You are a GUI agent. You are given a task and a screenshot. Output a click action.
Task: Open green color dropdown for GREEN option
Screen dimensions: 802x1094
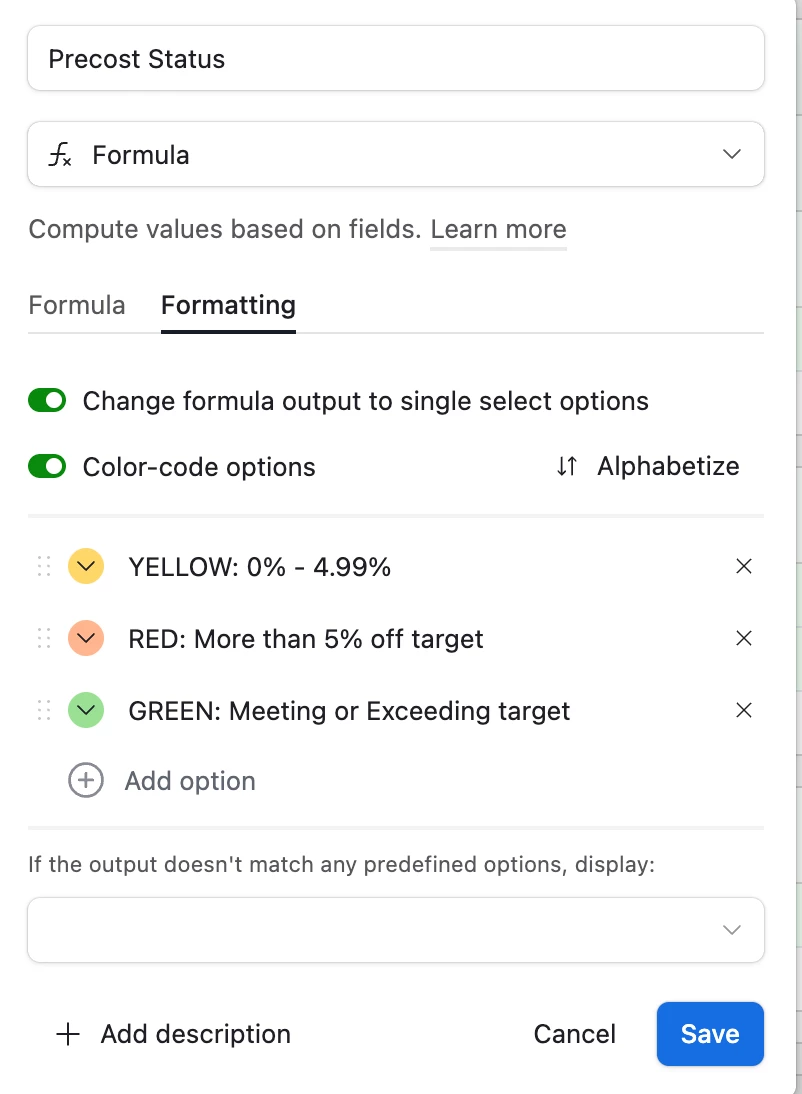tap(86, 710)
